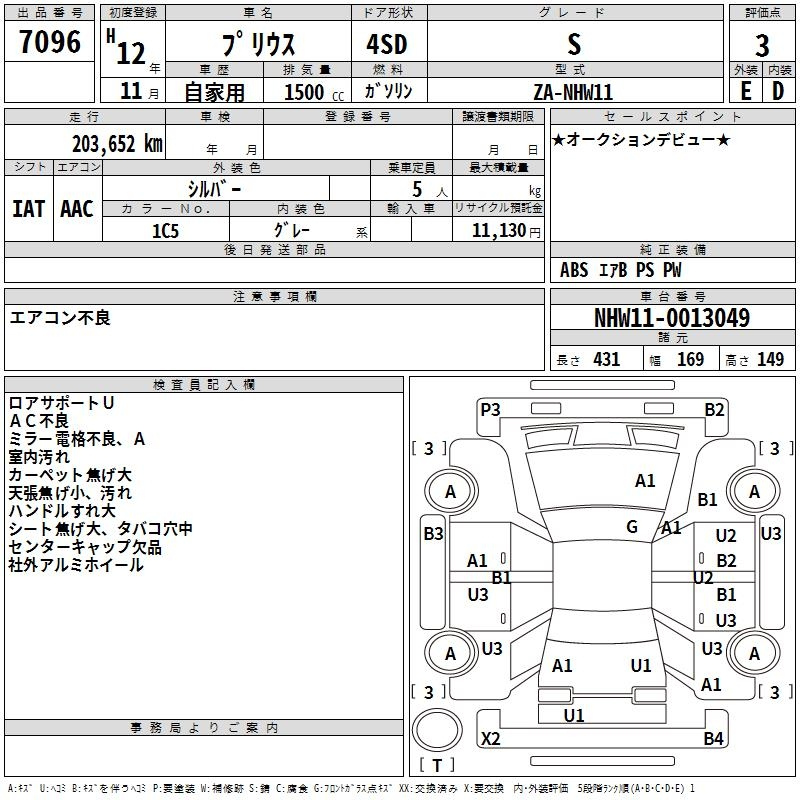The width and height of the screenshot is (800, 800).
Task: Select the overall score 3
Action: point(762,46)
